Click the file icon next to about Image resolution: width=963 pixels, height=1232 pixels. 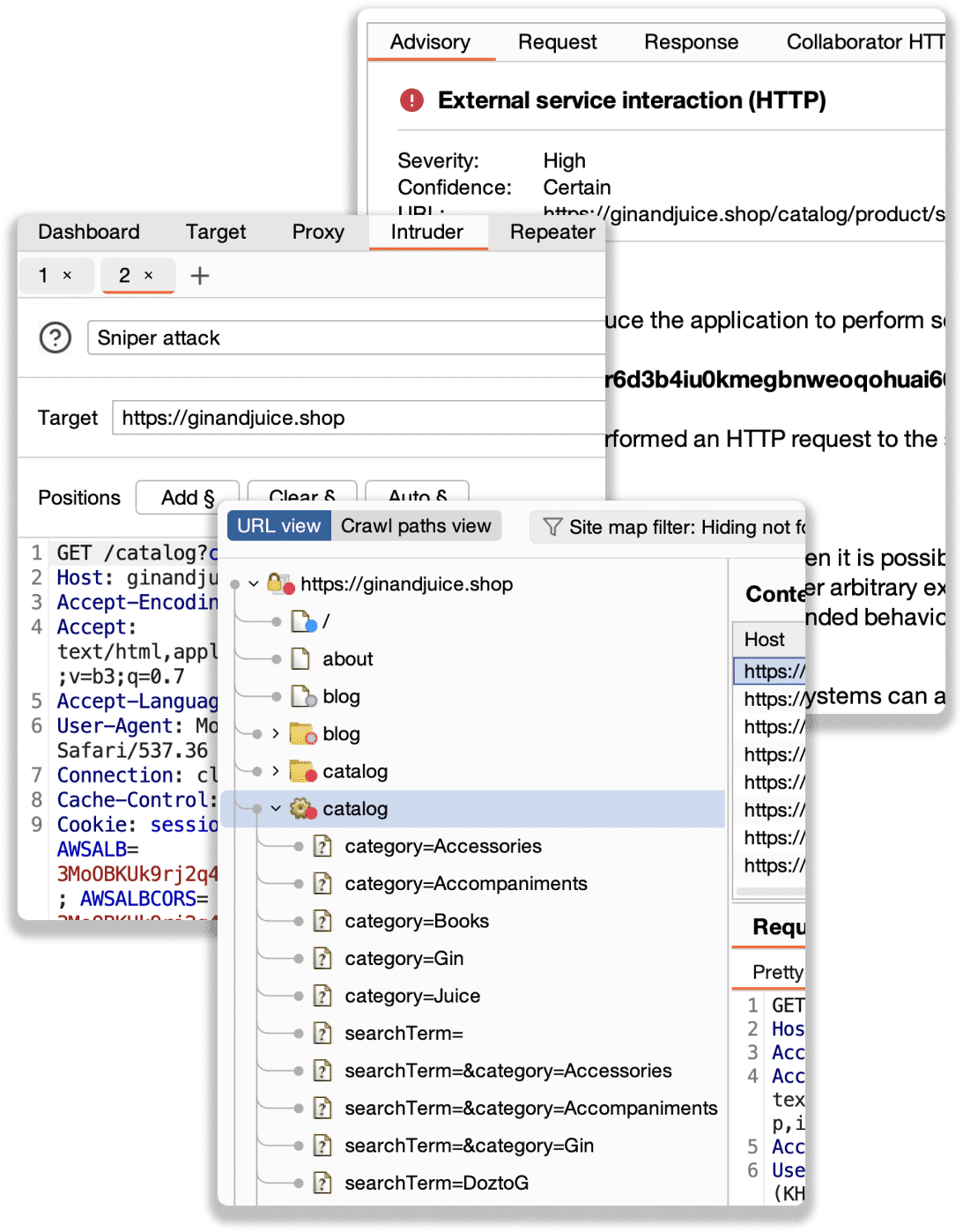tap(301, 658)
